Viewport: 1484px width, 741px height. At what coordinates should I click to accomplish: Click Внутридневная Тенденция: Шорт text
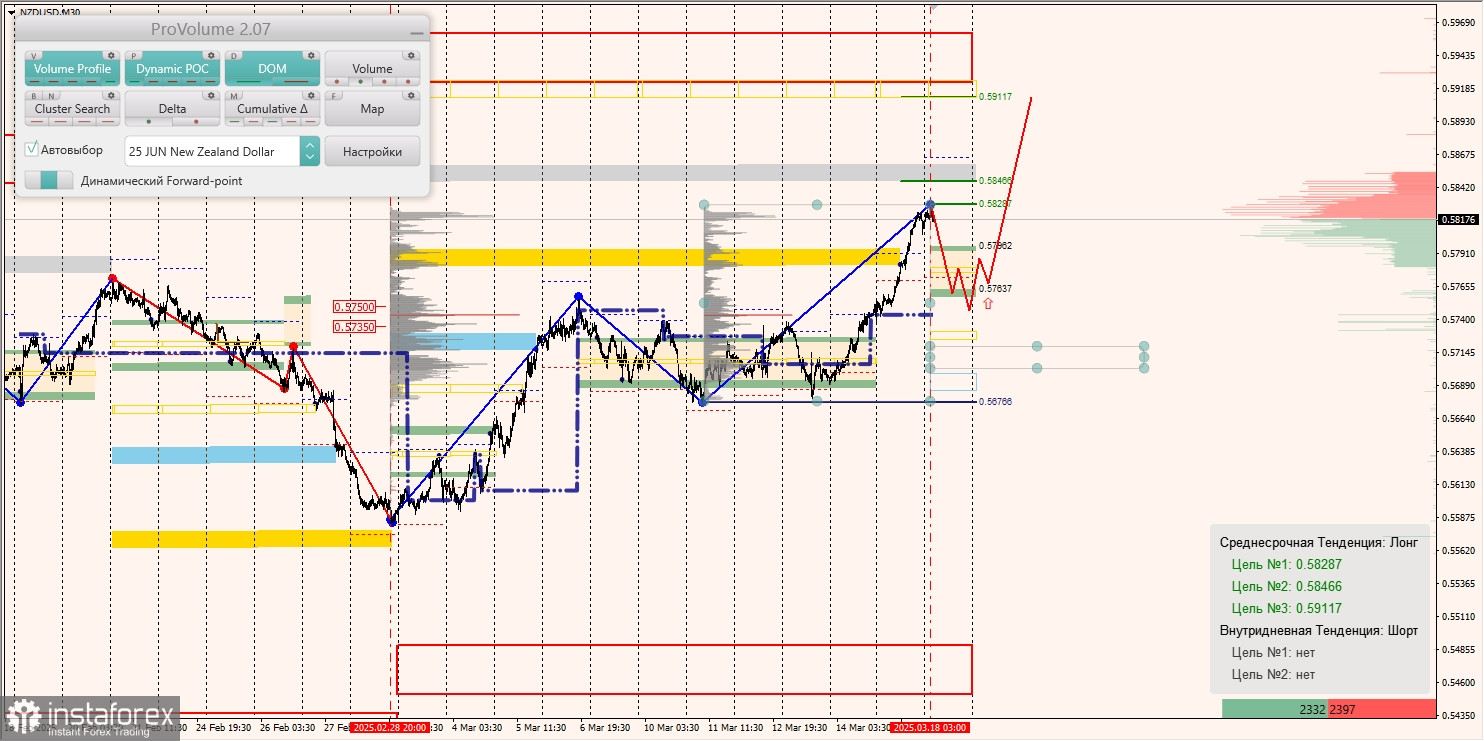[1319, 630]
